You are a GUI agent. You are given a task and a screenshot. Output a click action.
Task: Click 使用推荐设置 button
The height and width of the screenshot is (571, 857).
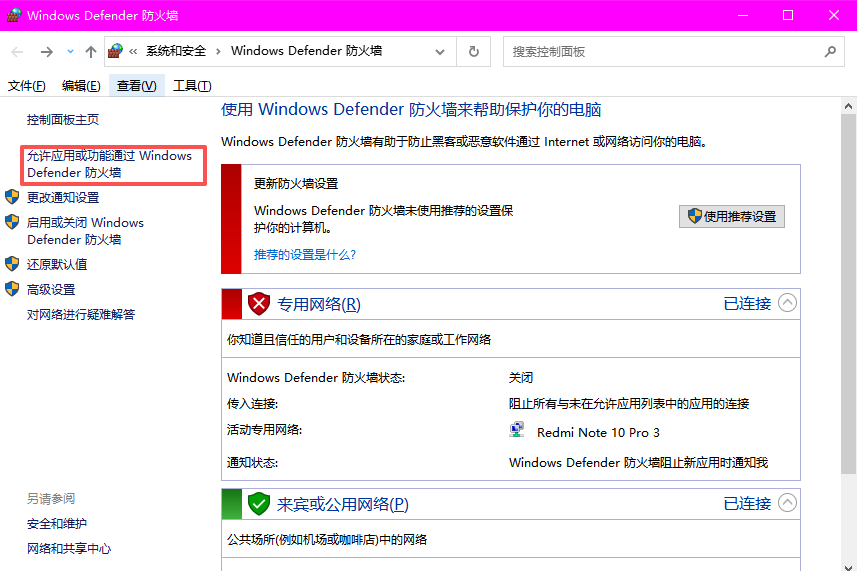click(732, 216)
